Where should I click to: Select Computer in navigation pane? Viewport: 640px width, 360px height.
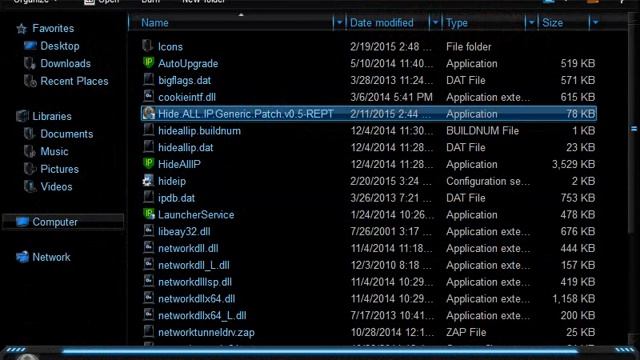63,222
